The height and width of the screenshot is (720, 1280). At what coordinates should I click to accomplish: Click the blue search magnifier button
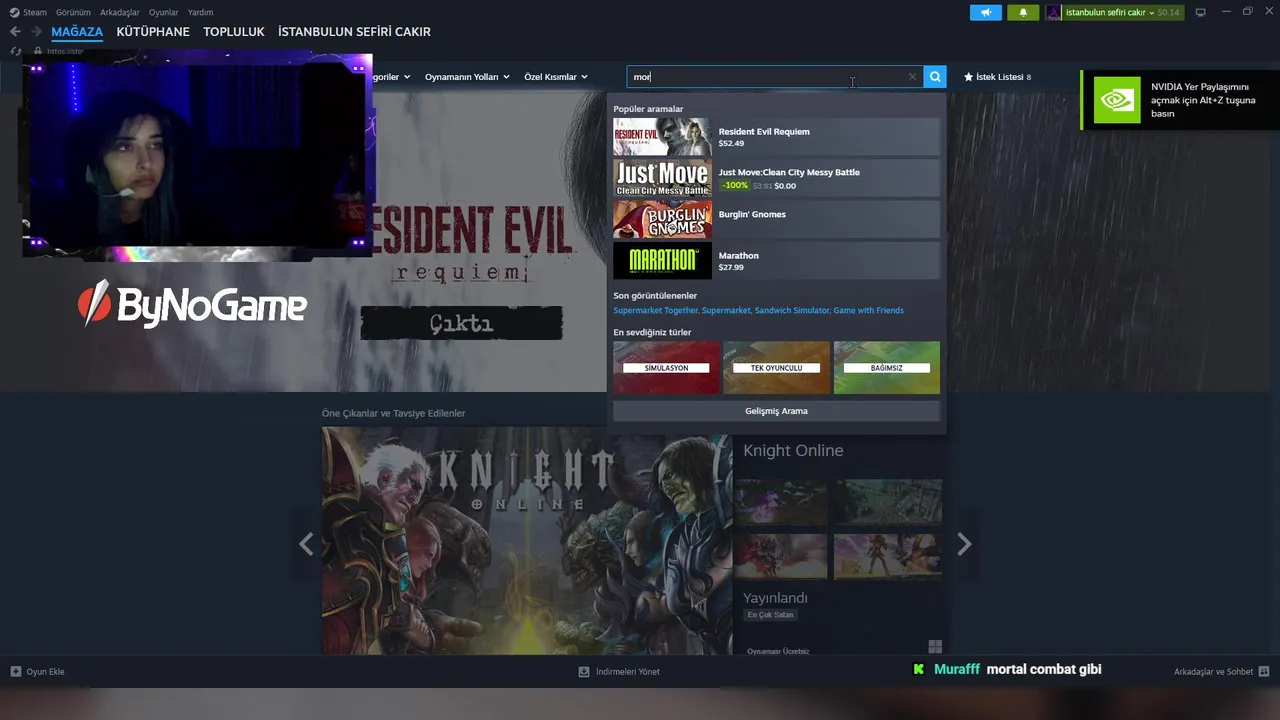934,77
